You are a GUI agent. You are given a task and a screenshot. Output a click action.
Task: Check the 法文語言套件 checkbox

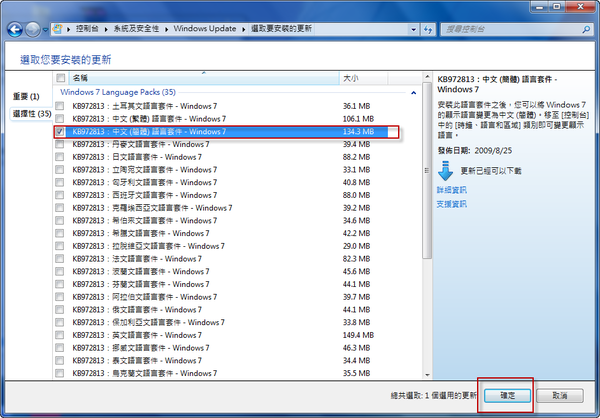point(60,259)
